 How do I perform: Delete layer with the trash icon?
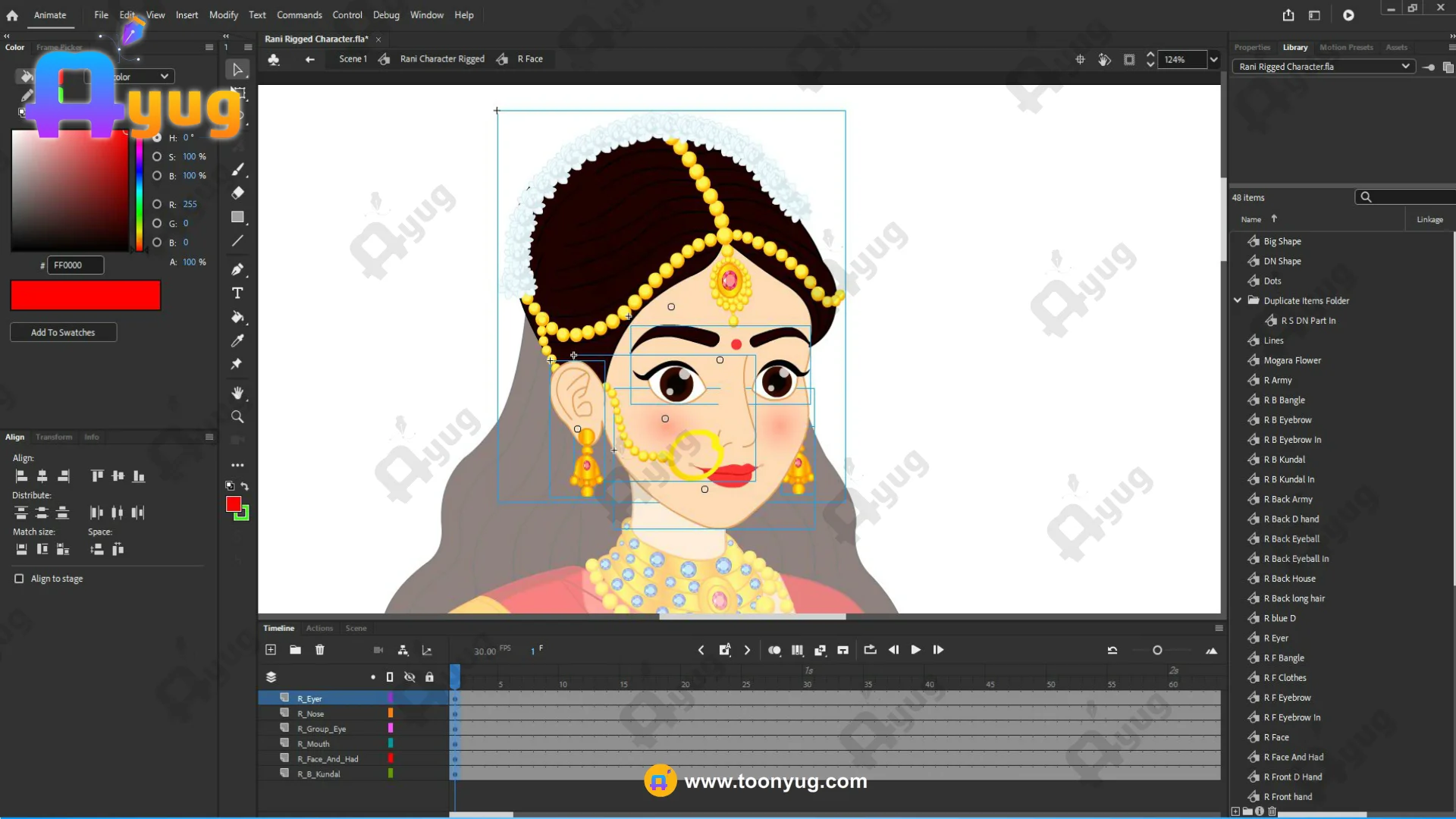(320, 650)
